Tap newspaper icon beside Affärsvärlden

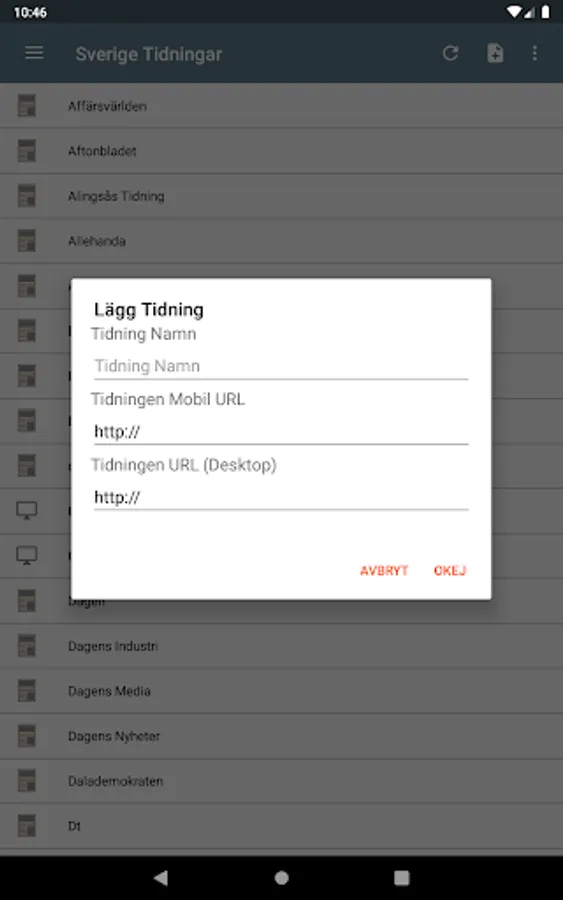pyautogui.click(x=26, y=106)
